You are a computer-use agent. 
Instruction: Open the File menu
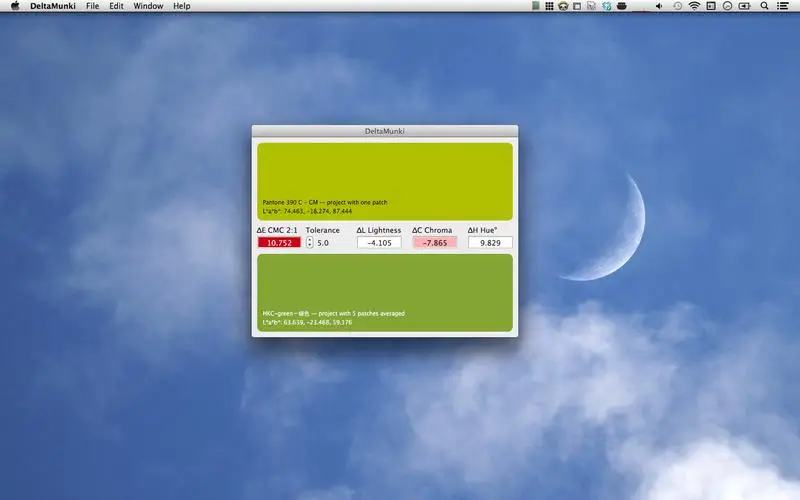click(92, 6)
